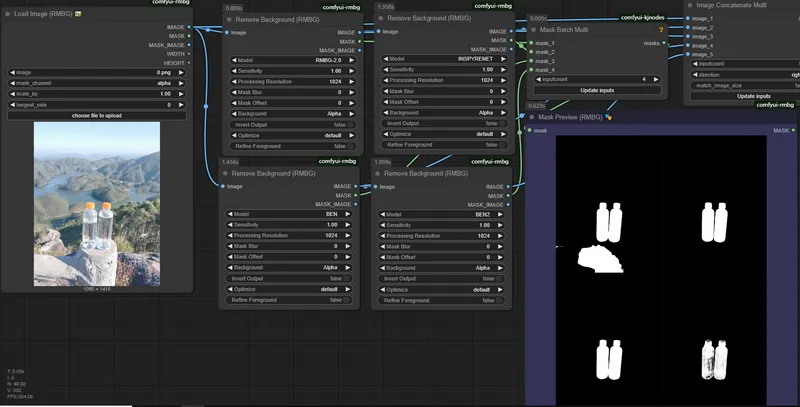Open the mask_channel dropdown set to alpha
The image size is (800, 407).
tap(92, 83)
